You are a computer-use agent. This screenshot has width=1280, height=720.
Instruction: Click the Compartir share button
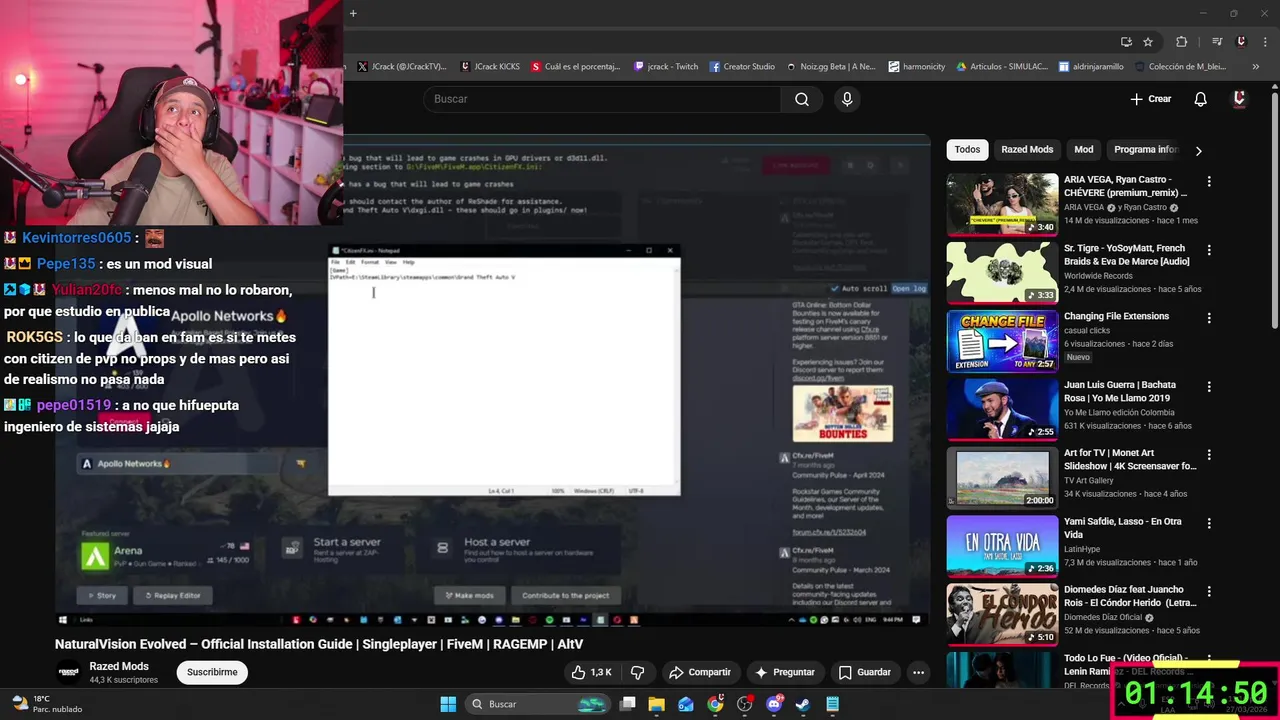(x=700, y=672)
